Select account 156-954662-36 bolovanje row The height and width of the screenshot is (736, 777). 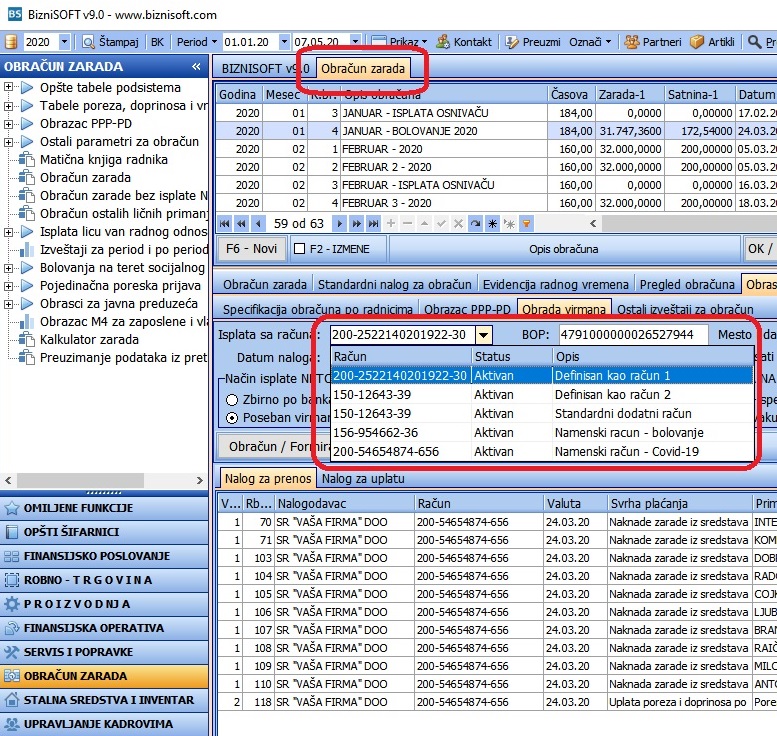click(x=541, y=433)
